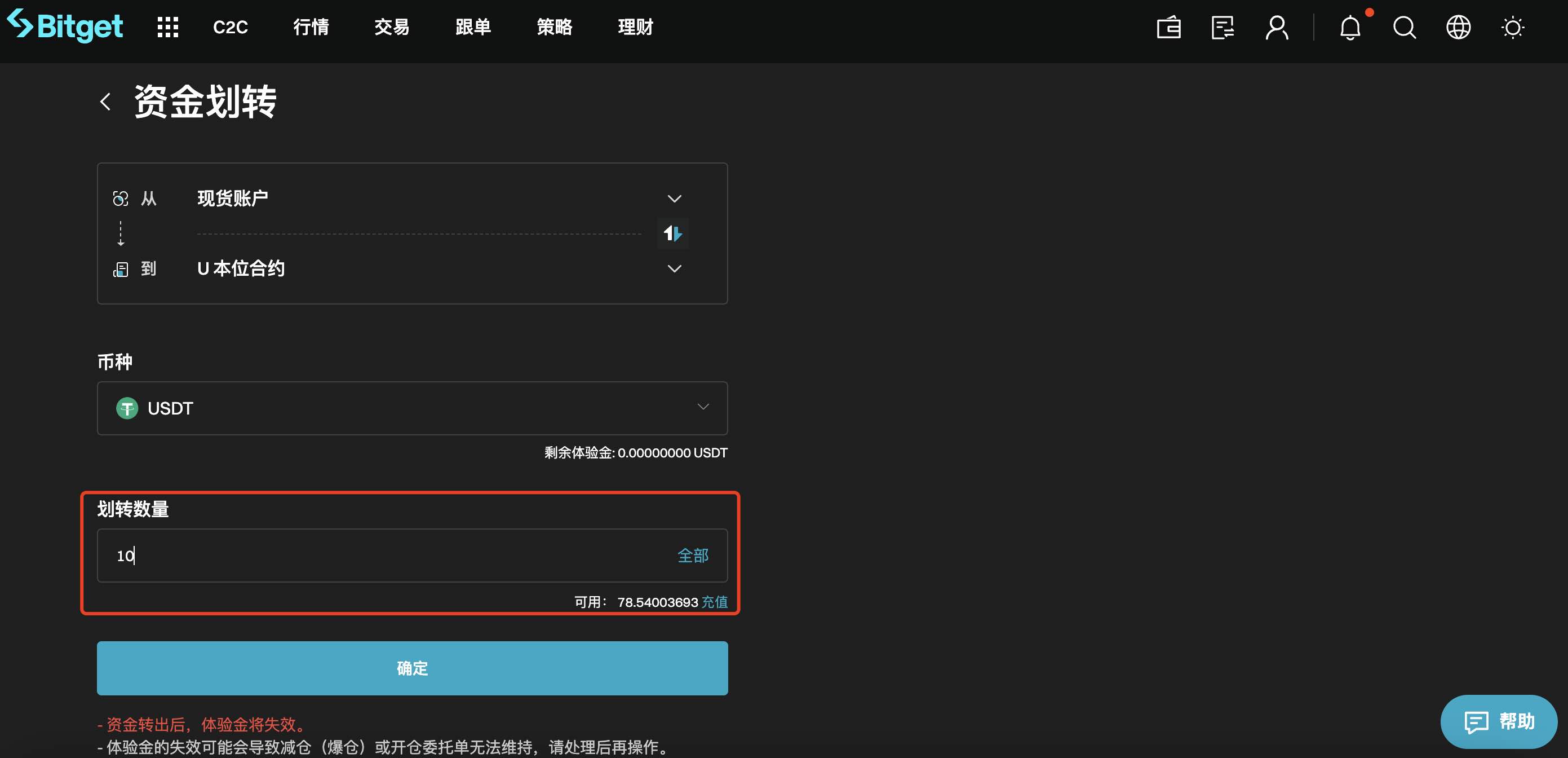Focus the 划转数量 amount input field

(x=412, y=555)
